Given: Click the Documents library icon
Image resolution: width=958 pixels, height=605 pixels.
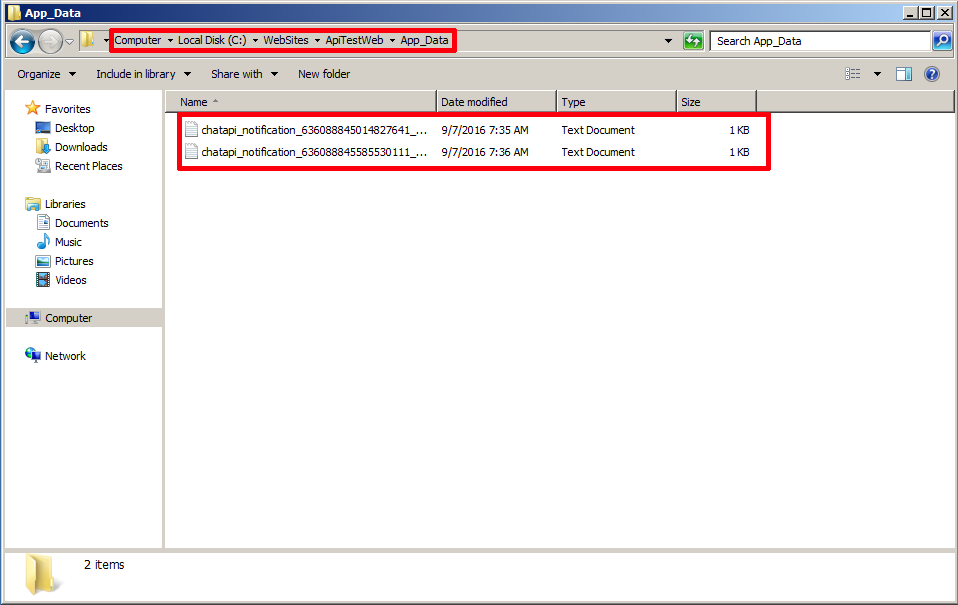Looking at the screenshot, I should [x=43, y=222].
